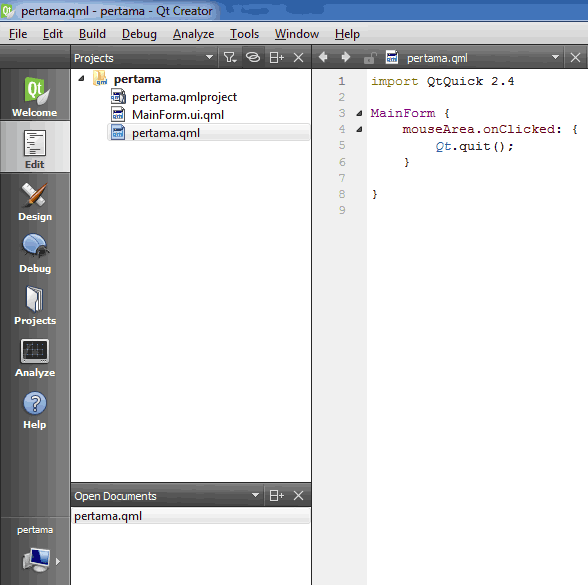Screen dimensions: 588x585
Task: Click the Qt.quit(); statement in editor
Action: pyautogui.click(x=474, y=146)
